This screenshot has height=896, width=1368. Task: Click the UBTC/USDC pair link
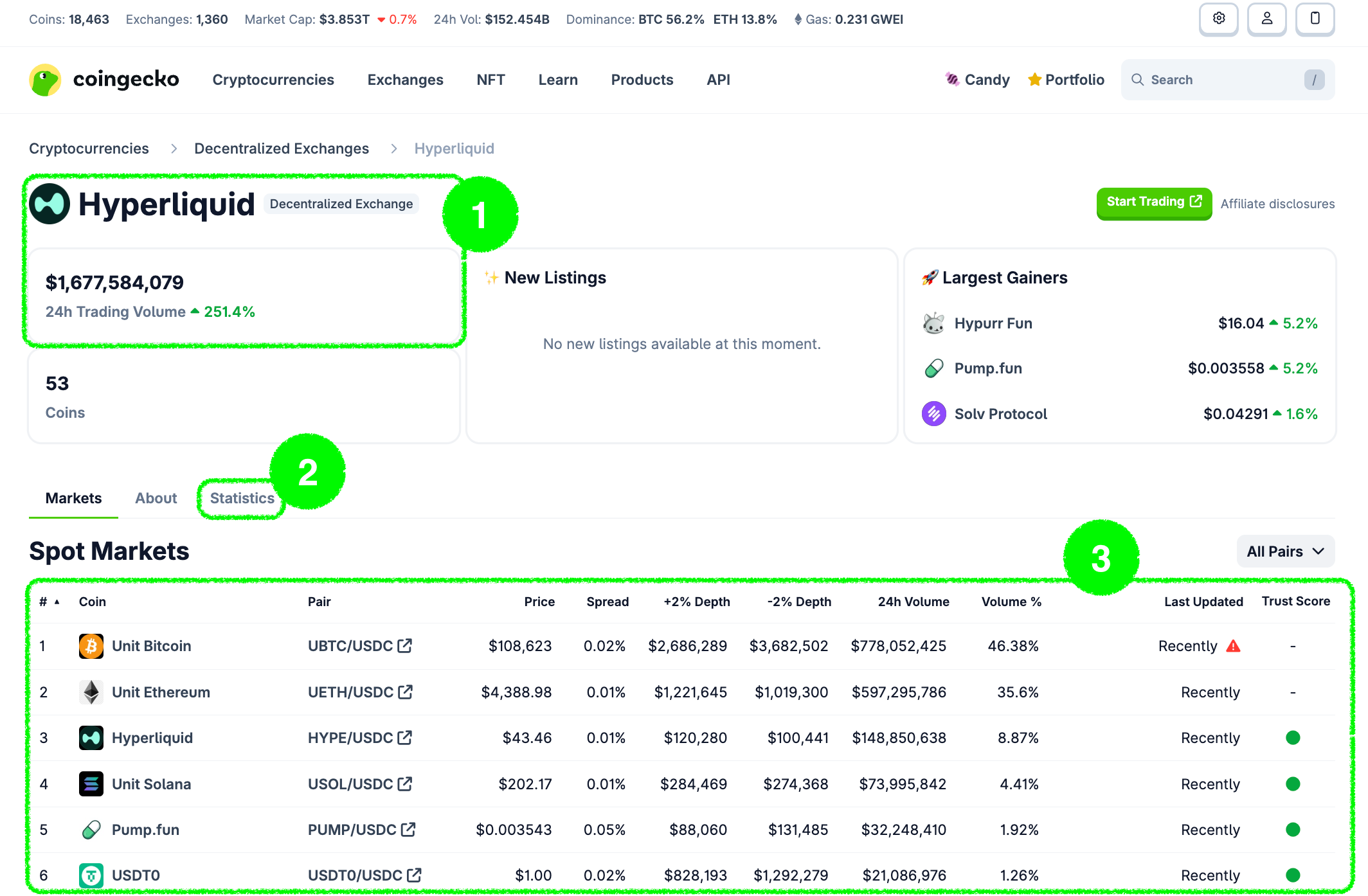350,646
